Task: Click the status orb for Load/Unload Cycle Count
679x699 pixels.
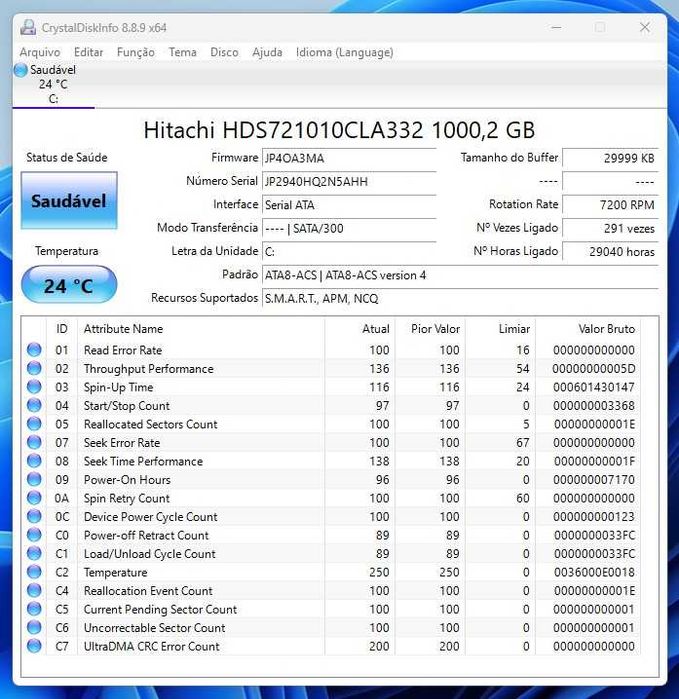Action: coord(34,553)
